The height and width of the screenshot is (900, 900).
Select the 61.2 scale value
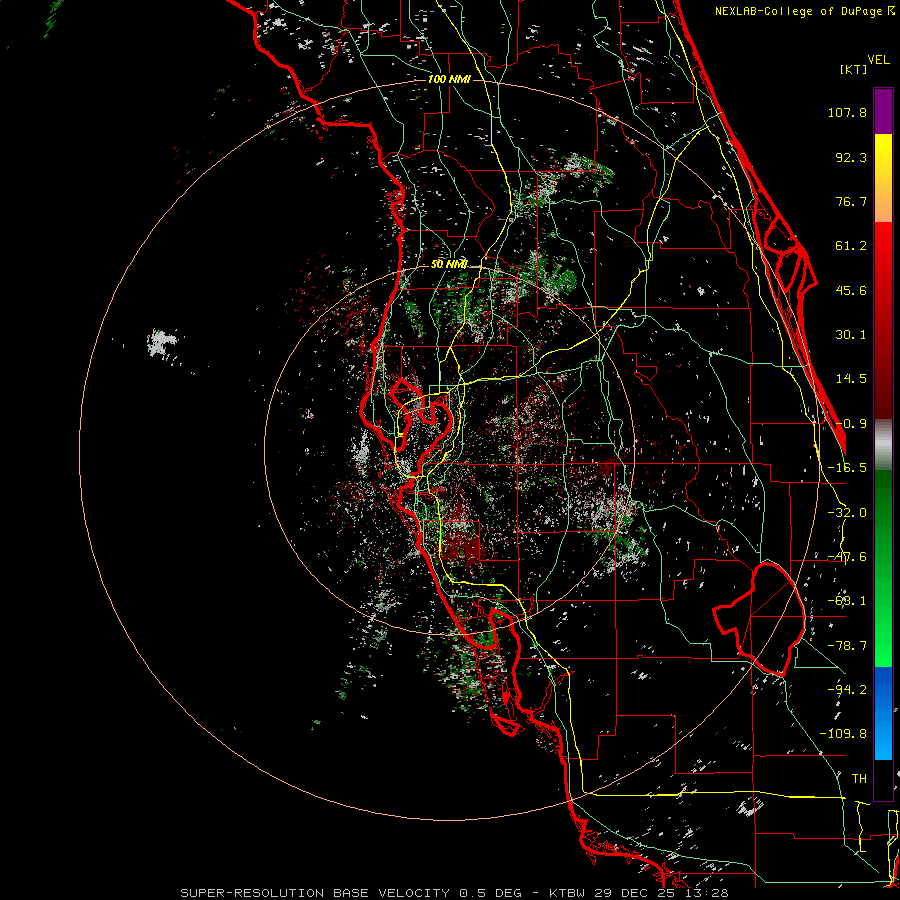851,246
